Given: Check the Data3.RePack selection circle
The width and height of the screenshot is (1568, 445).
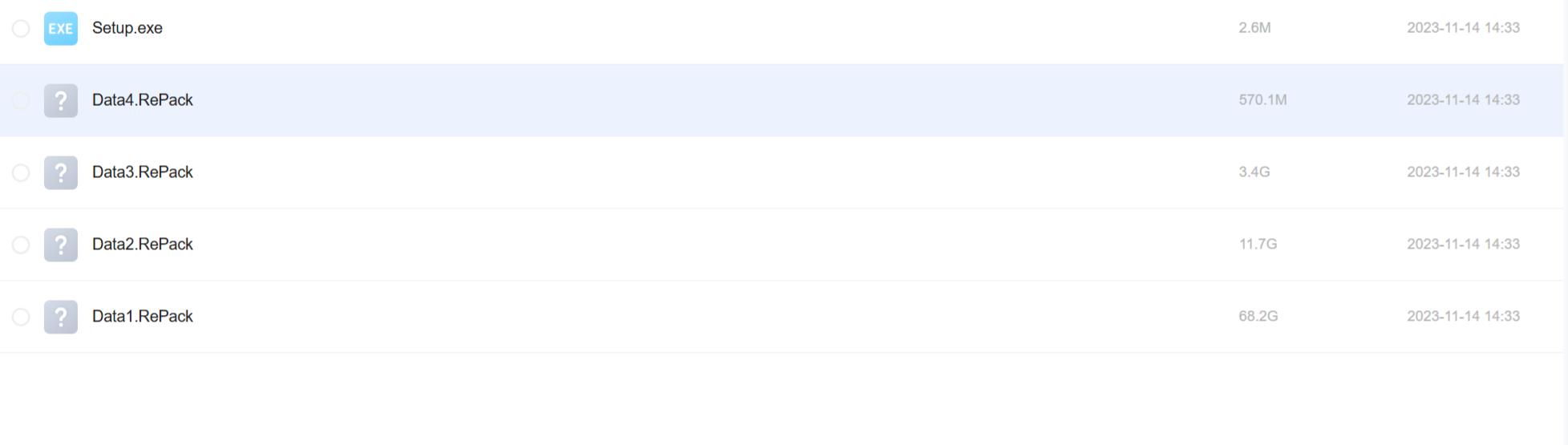Looking at the screenshot, I should (x=21, y=173).
